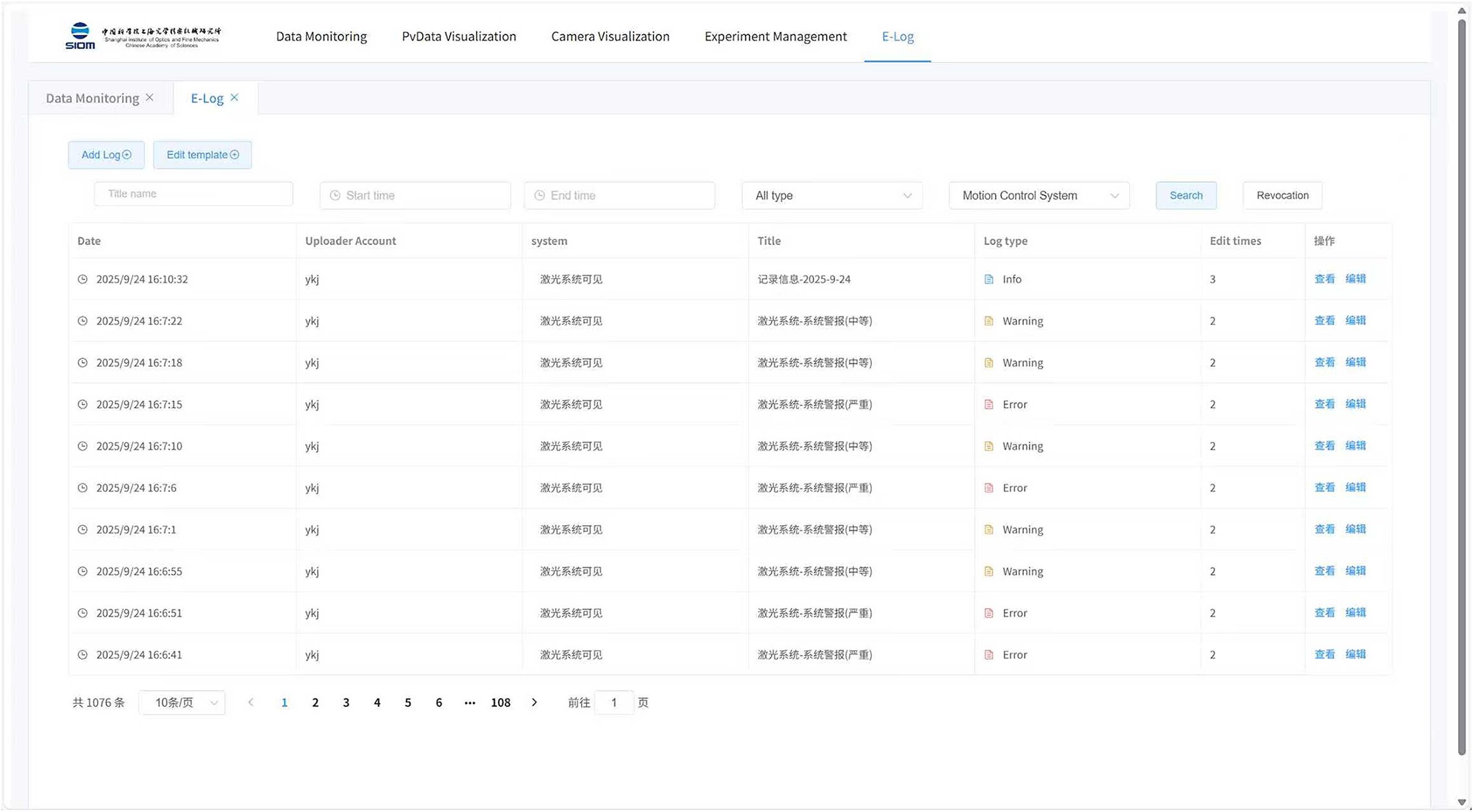Click Warning icon in 16:7:10 row
The image size is (1473, 812).
[989, 446]
